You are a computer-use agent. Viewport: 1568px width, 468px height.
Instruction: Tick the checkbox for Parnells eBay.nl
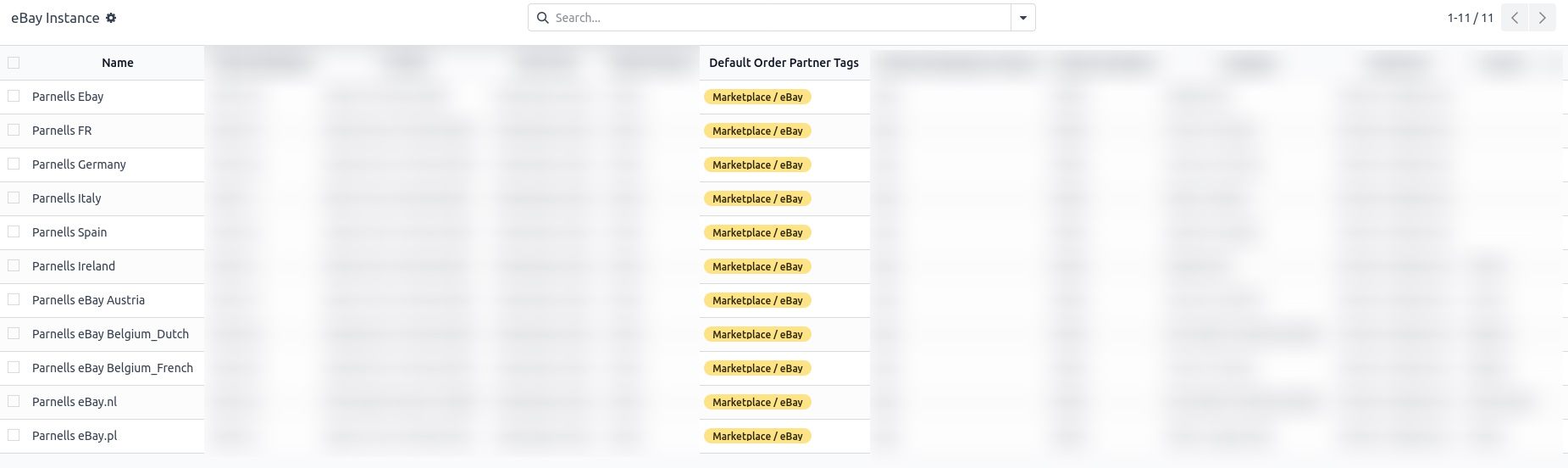(x=14, y=402)
